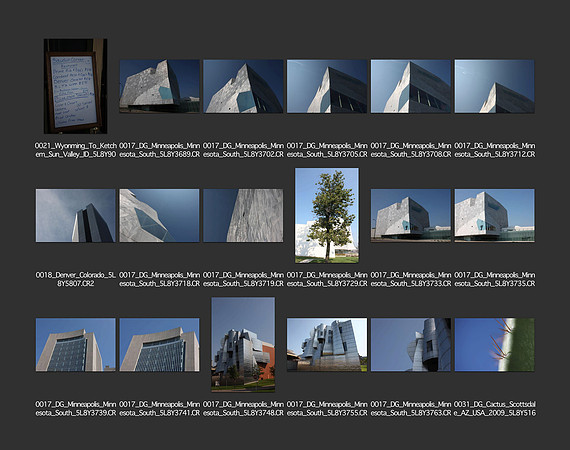Open curved office tower thumbnail 5L8Y3739
Viewport: 570px width, 450px height.
coord(76,345)
